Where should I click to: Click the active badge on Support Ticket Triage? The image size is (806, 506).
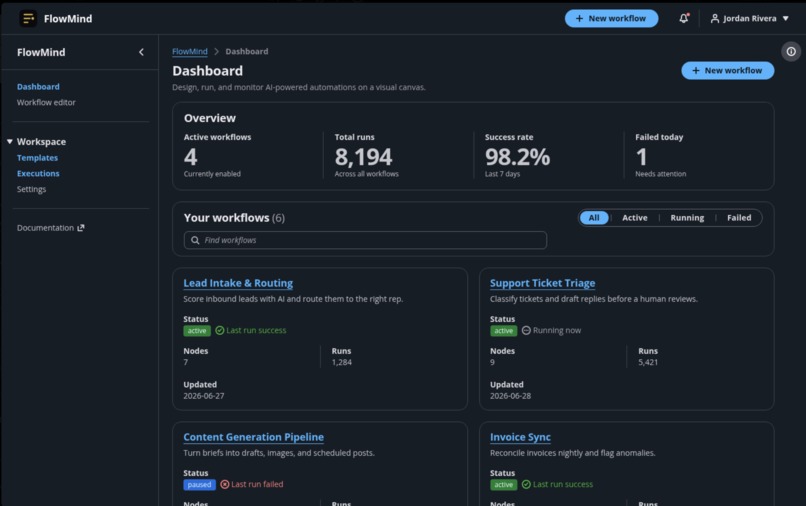pyautogui.click(x=503, y=331)
